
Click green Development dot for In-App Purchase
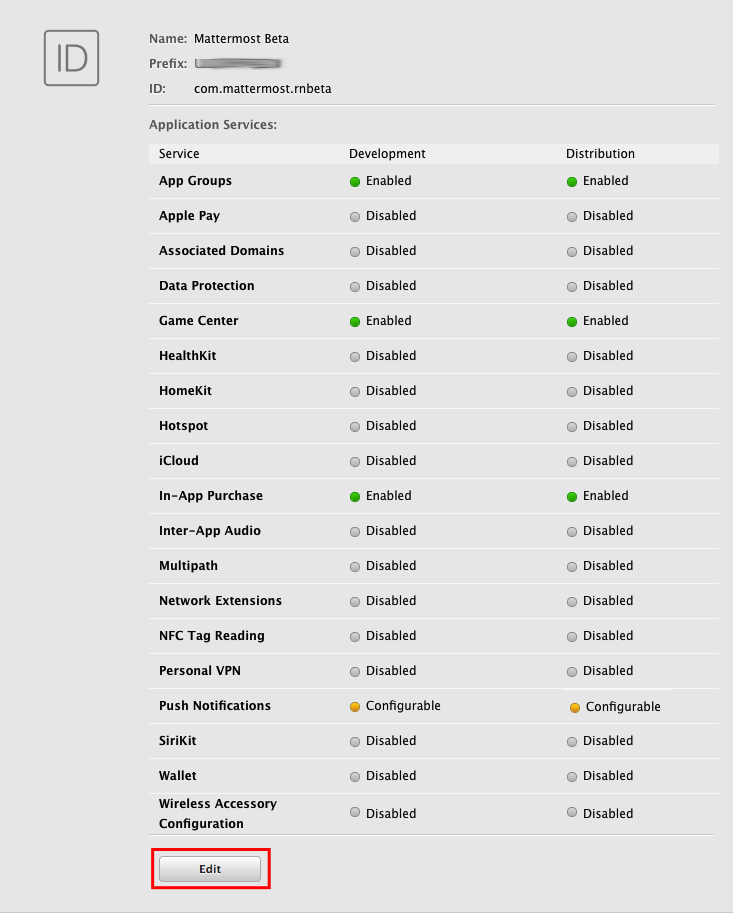[355, 497]
